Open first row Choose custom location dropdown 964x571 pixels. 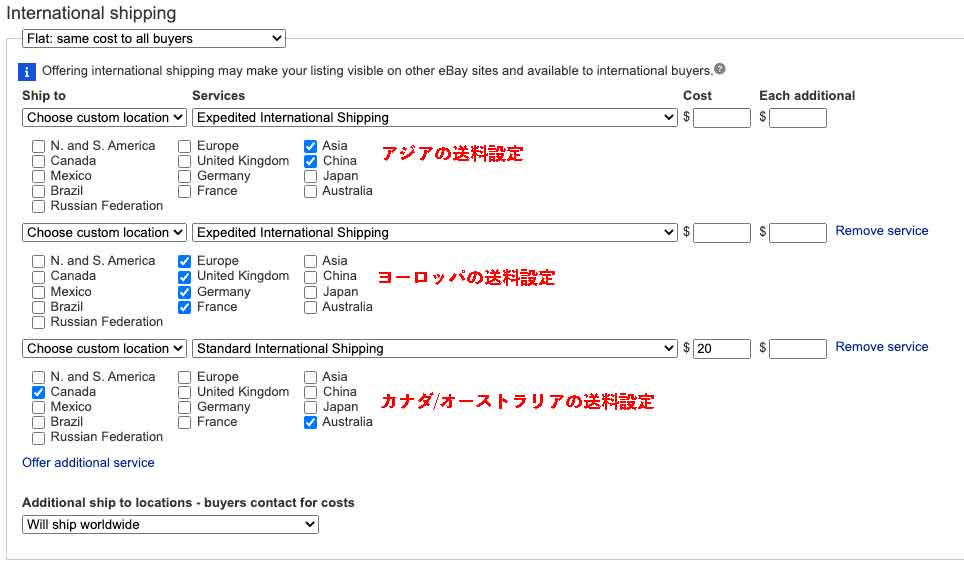104,117
